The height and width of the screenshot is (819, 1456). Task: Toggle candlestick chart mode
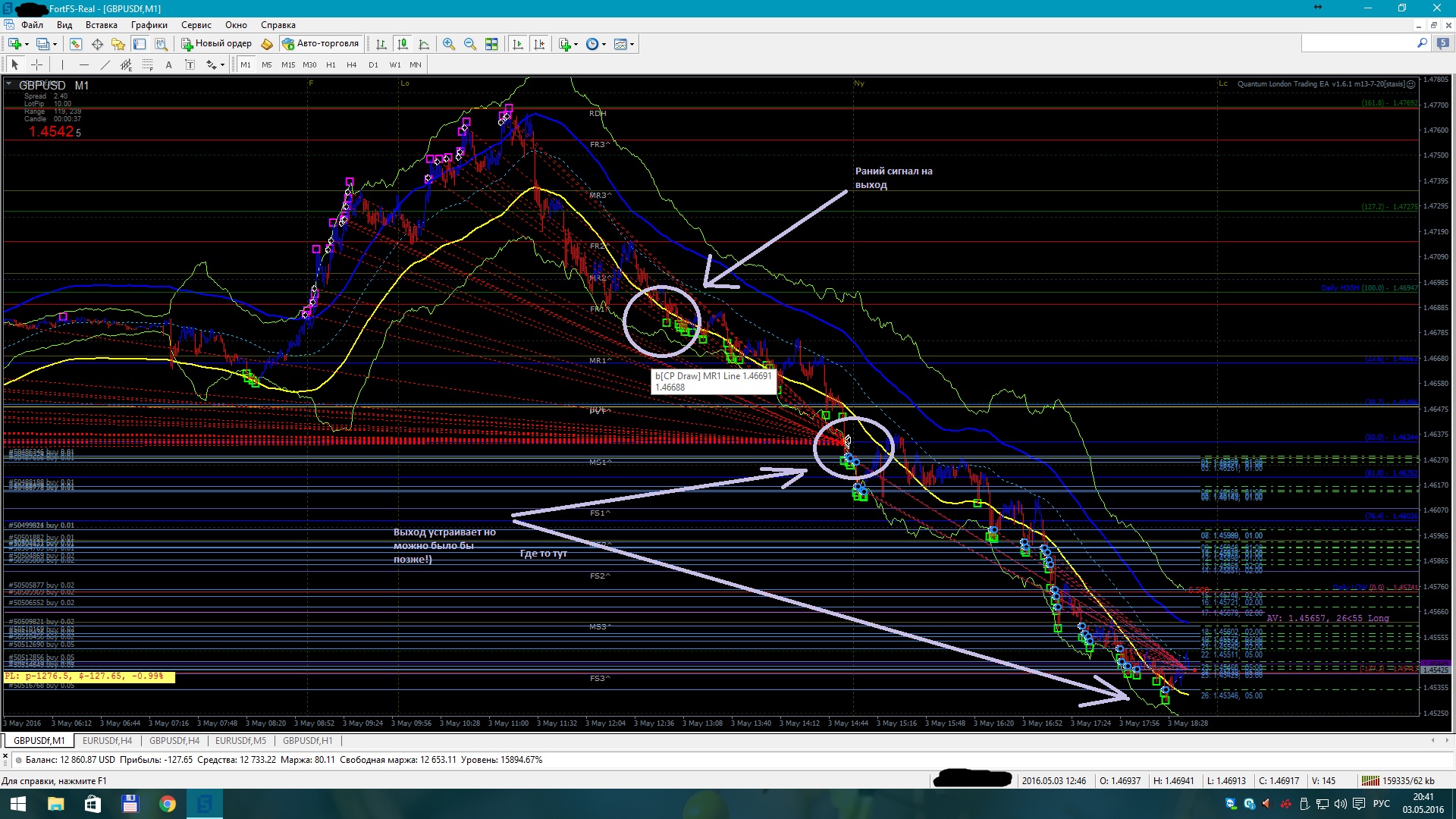tap(403, 44)
